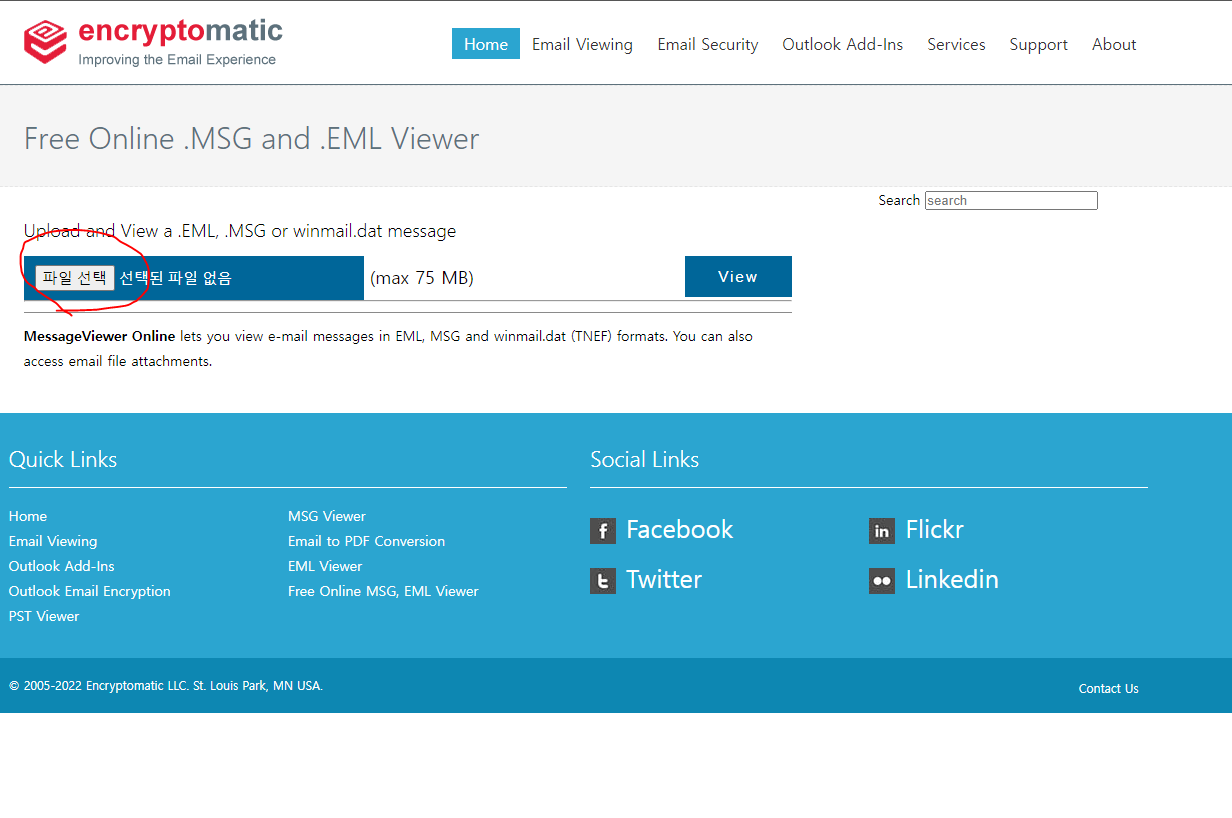
Task: Click the View button
Action: click(x=738, y=277)
